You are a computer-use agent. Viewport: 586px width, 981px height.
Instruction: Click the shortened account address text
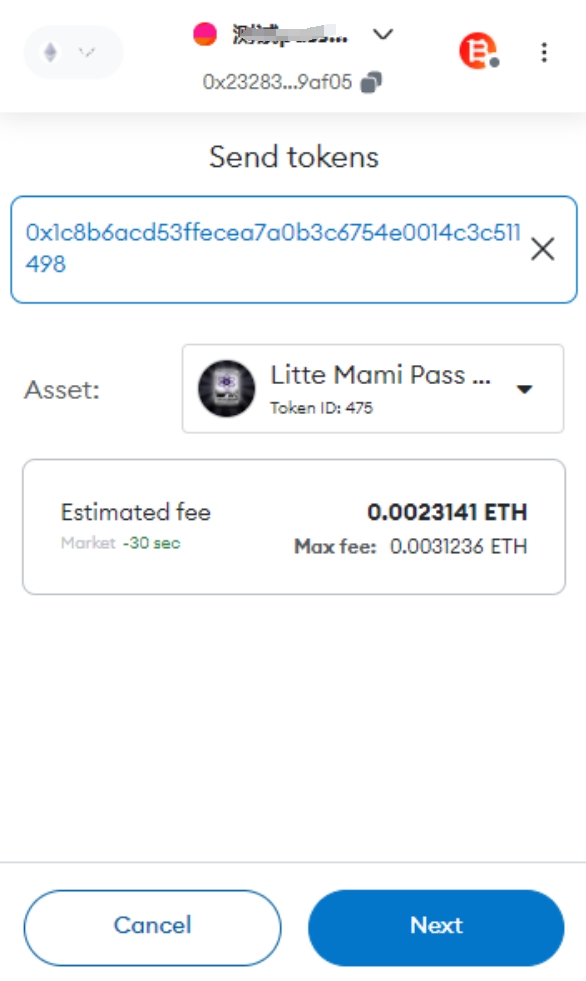point(277,82)
